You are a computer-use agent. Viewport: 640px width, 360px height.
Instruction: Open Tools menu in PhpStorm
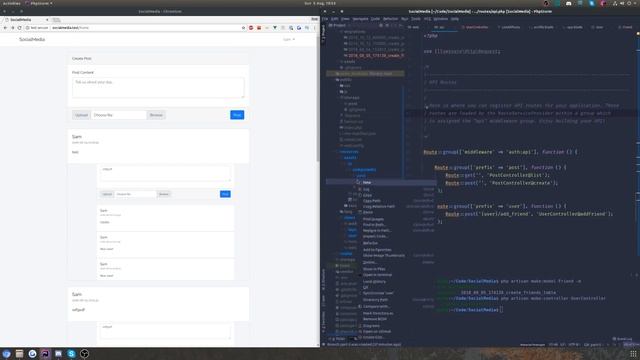(416, 19)
